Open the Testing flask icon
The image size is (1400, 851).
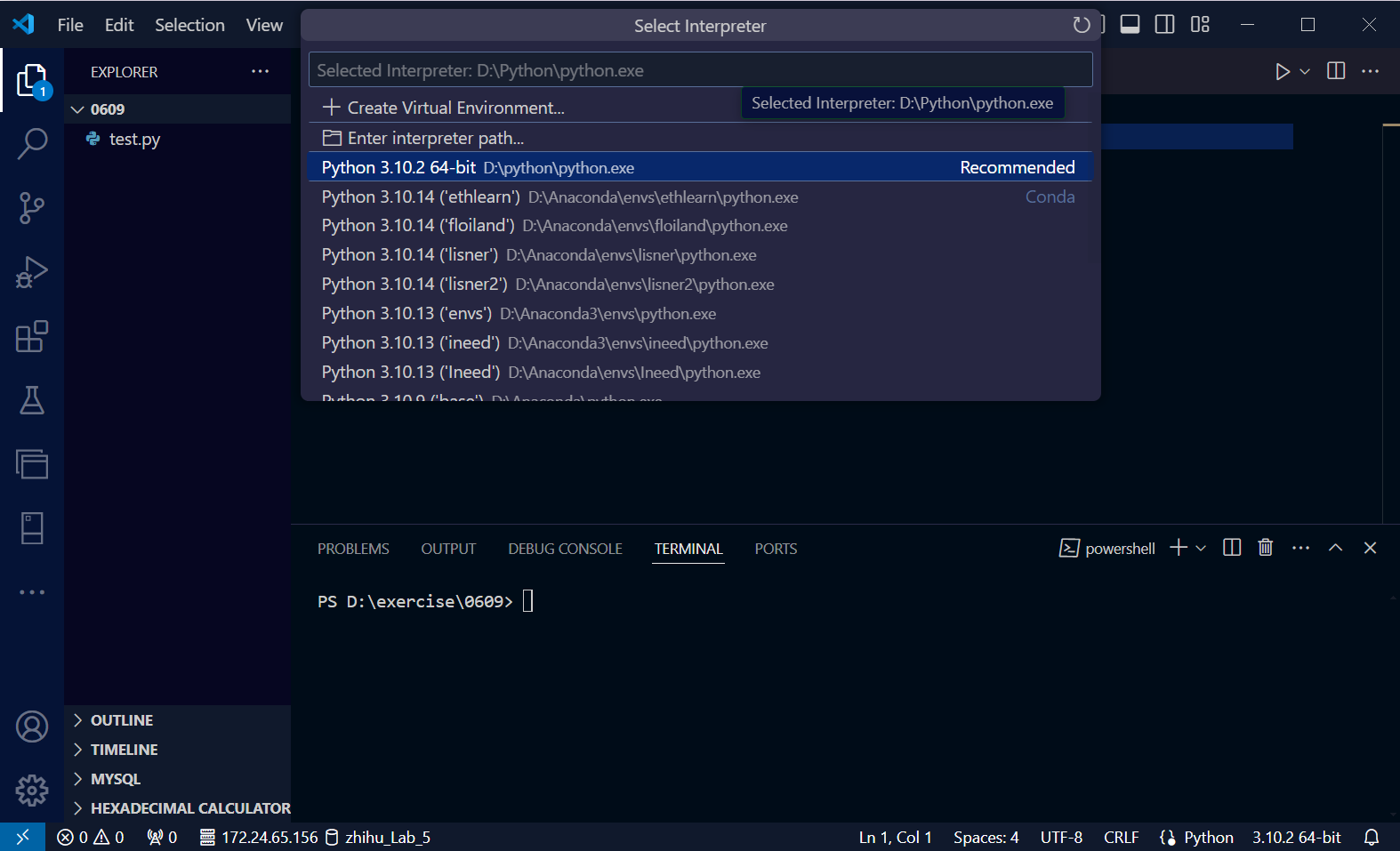[32, 400]
